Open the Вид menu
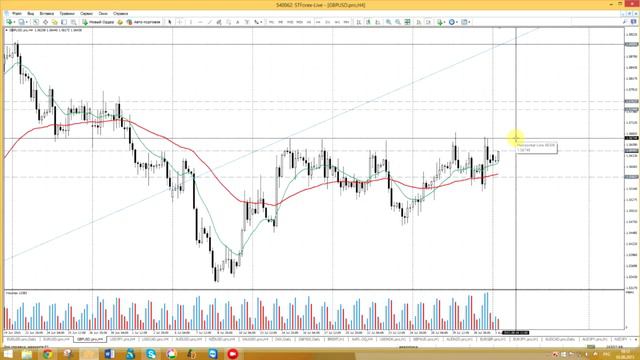The height and width of the screenshot is (360, 640). tap(31, 13)
